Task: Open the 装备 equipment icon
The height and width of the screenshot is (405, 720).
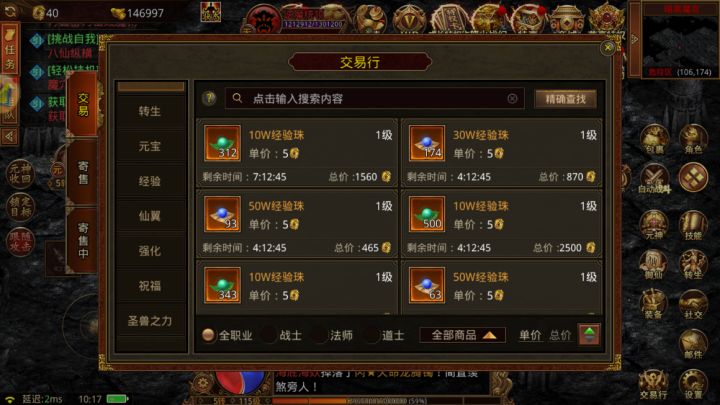Action: [653, 304]
